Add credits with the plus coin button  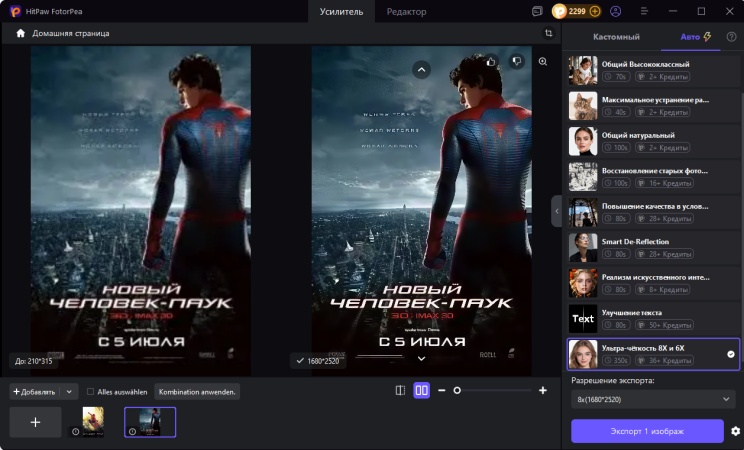[595, 11]
